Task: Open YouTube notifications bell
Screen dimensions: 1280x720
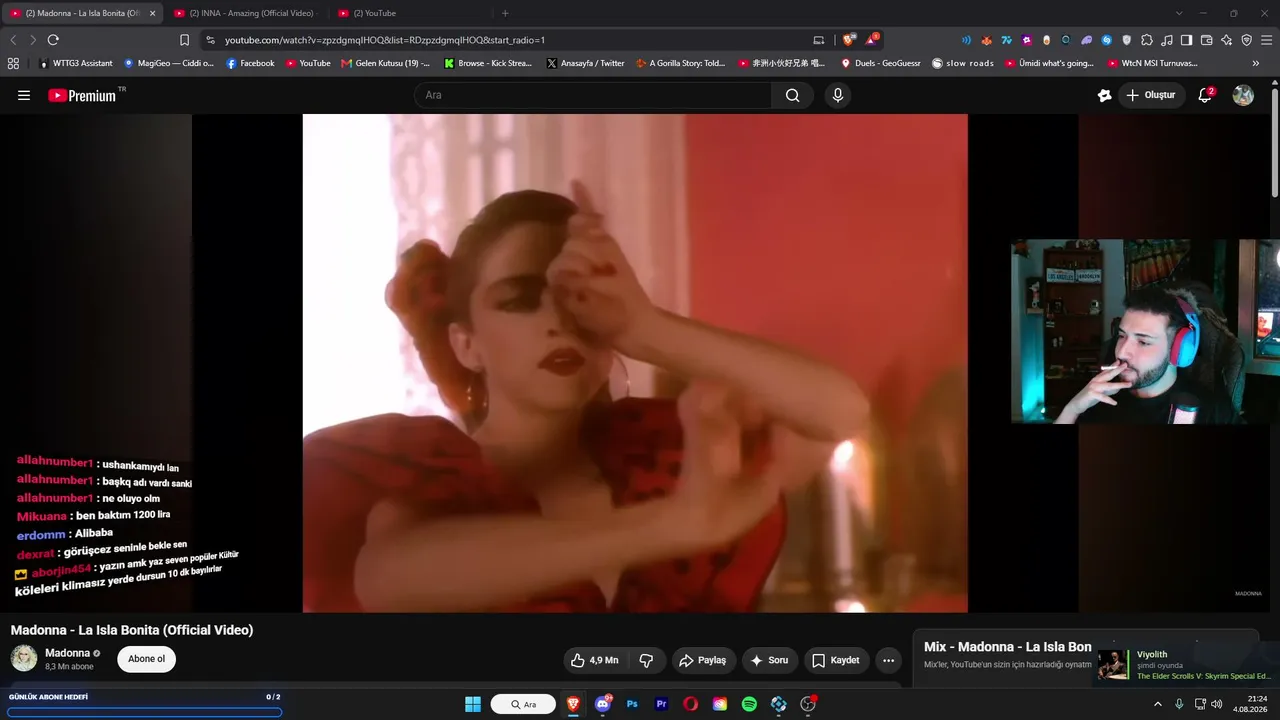Action: [1206, 95]
